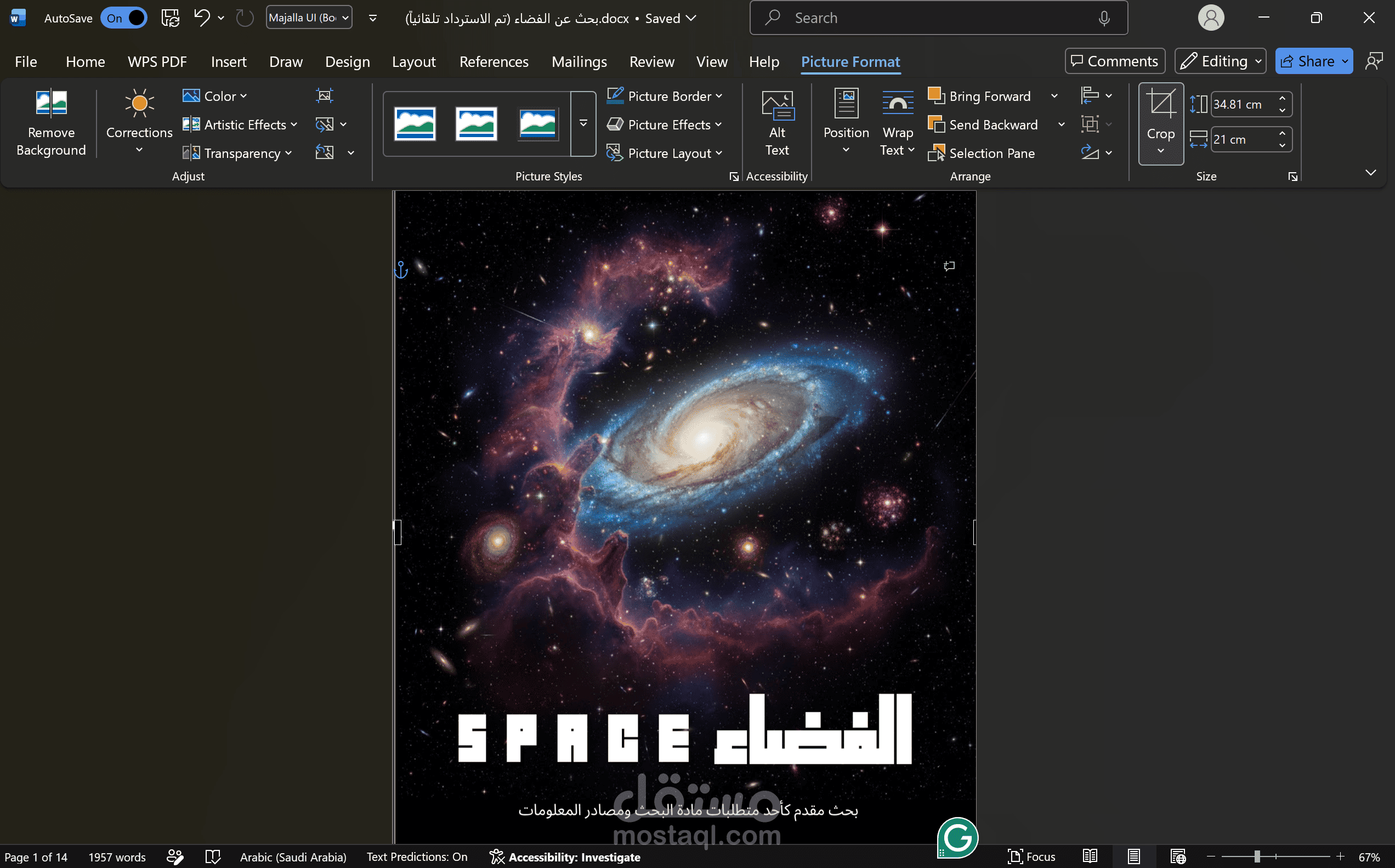
Task: Click the zoom in plus button
Action: [x=1341, y=856]
